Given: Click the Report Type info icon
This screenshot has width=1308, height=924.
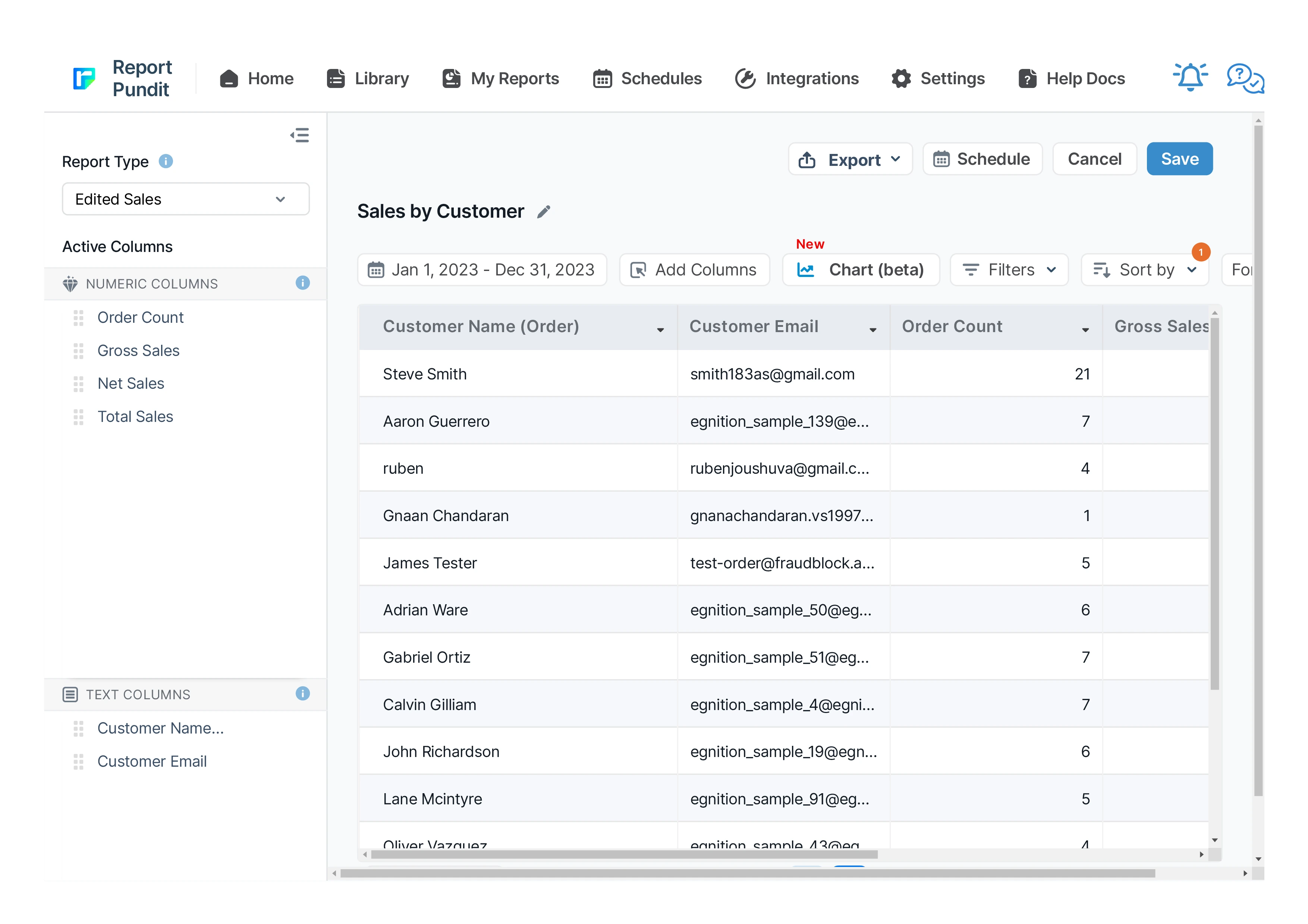Looking at the screenshot, I should pyautogui.click(x=166, y=162).
